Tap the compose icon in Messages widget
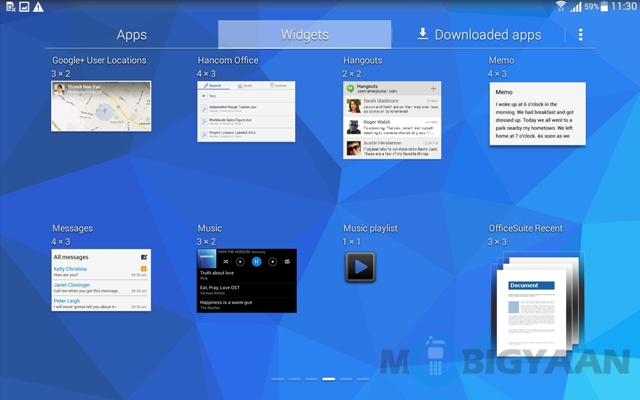The width and height of the screenshot is (640, 400). (x=144, y=257)
